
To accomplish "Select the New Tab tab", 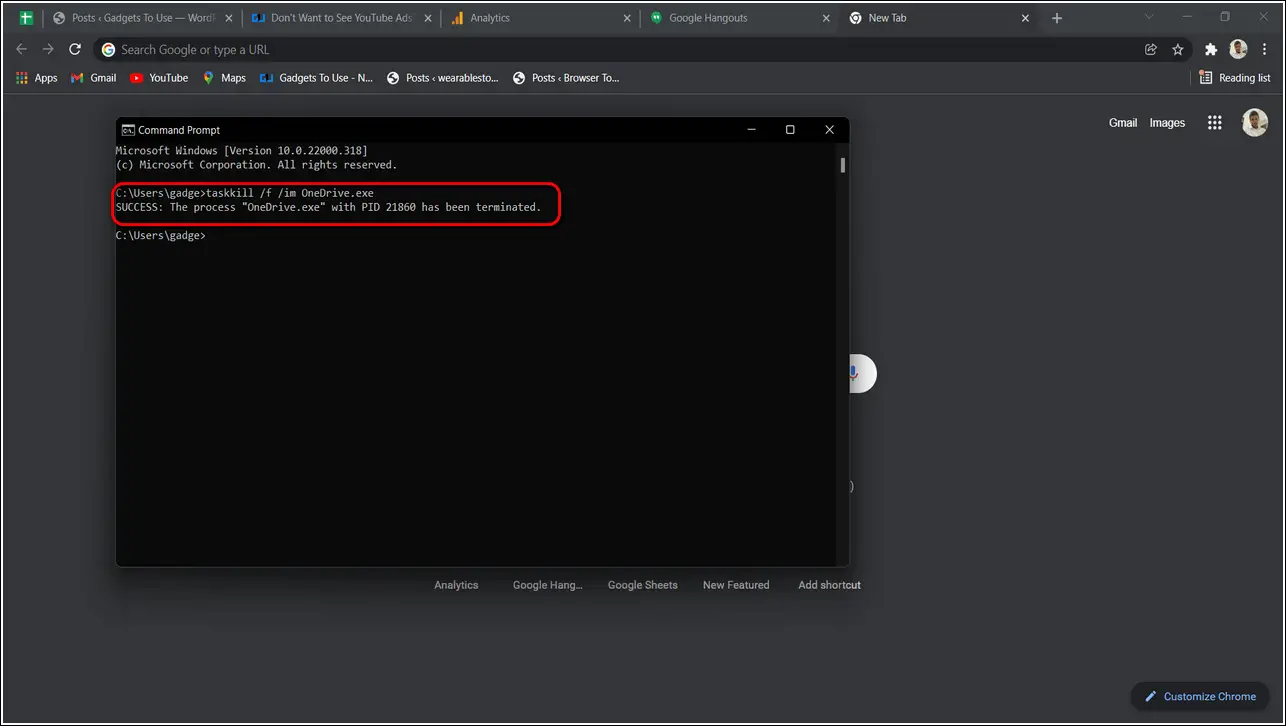I will [x=938, y=18].
